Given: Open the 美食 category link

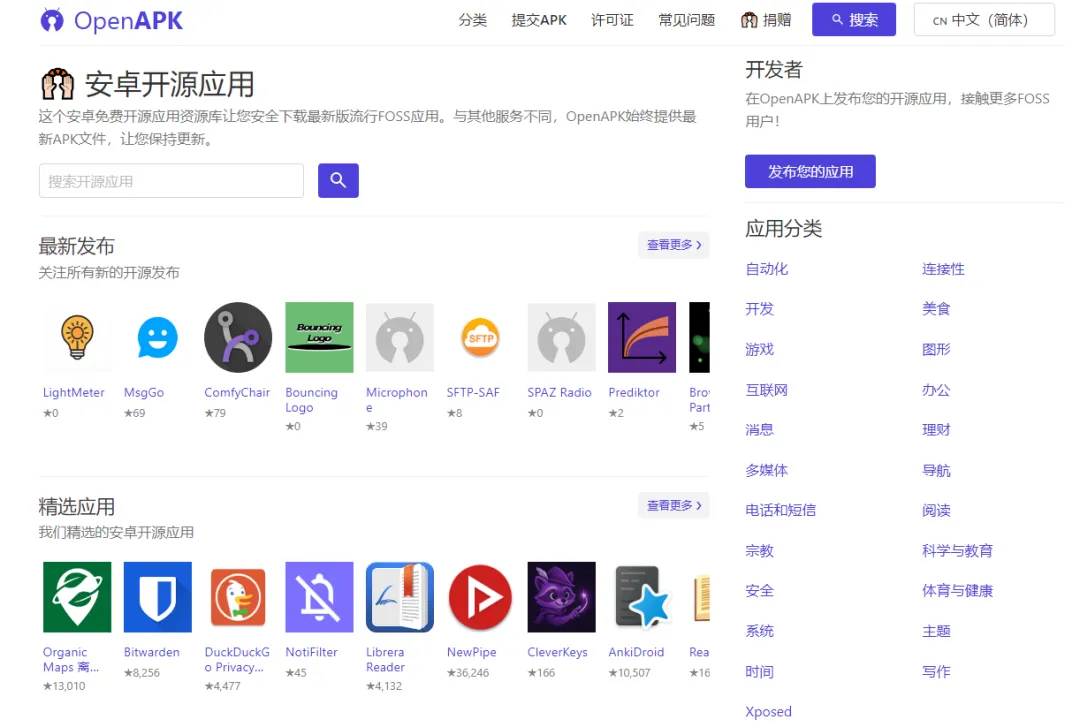Looking at the screenshot, I should point(936,309).
